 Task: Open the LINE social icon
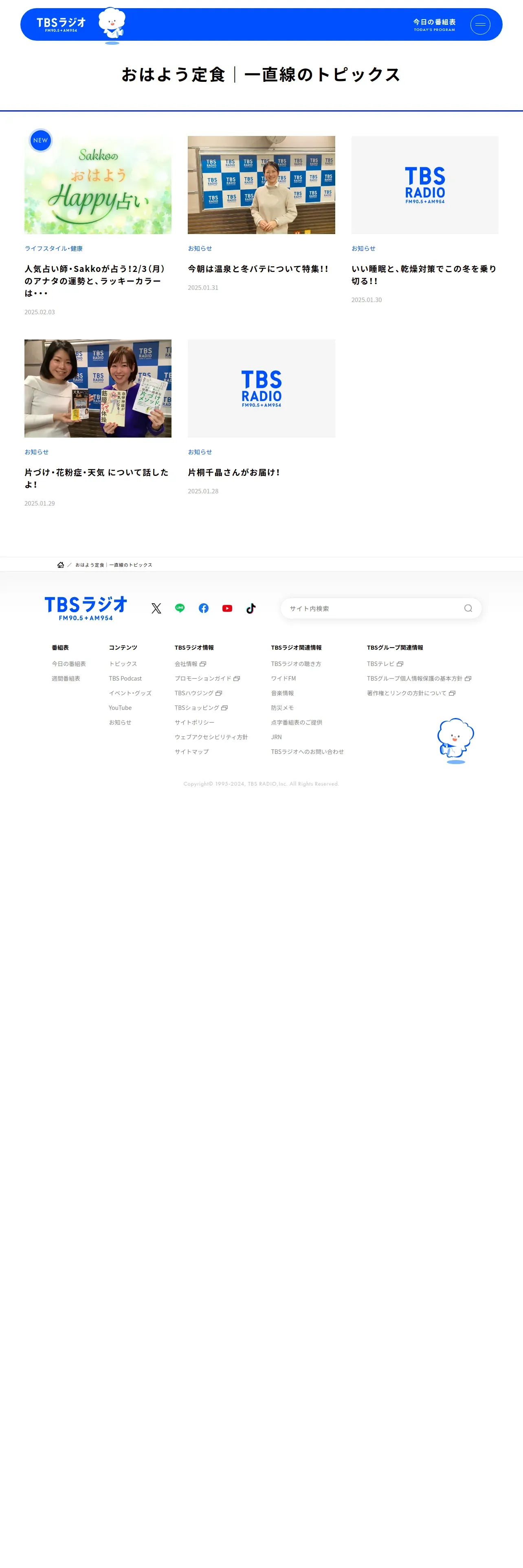click(180, 608)
